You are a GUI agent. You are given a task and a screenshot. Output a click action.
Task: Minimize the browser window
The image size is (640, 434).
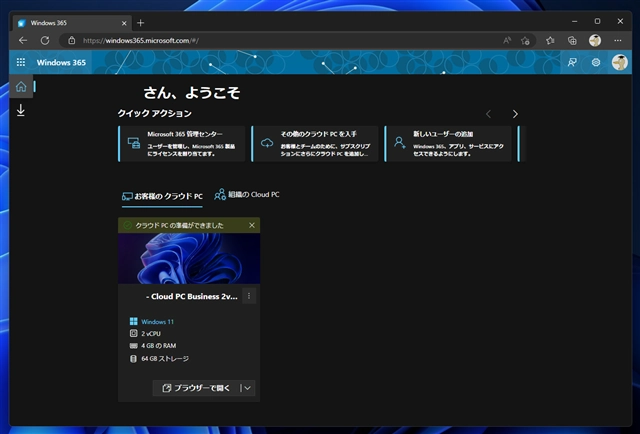(575, 21)
